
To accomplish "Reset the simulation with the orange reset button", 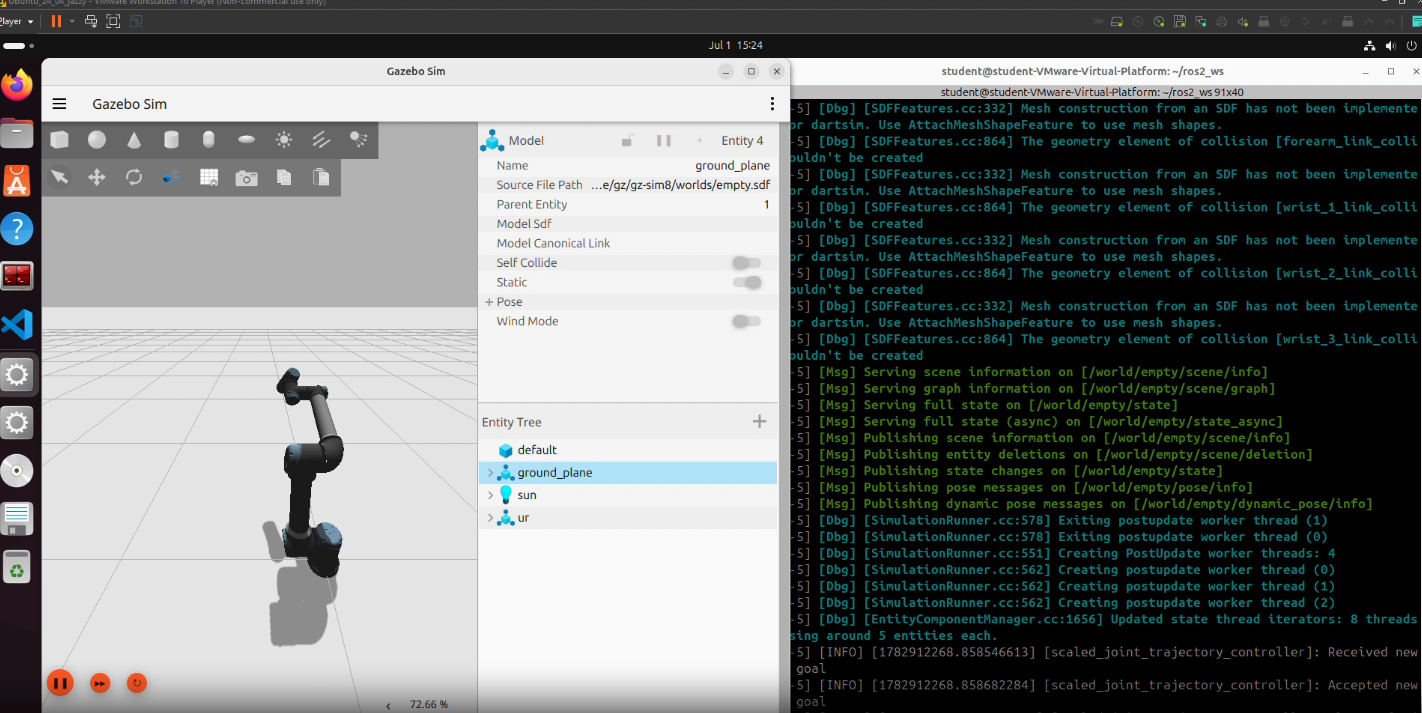I will point(137,683).
